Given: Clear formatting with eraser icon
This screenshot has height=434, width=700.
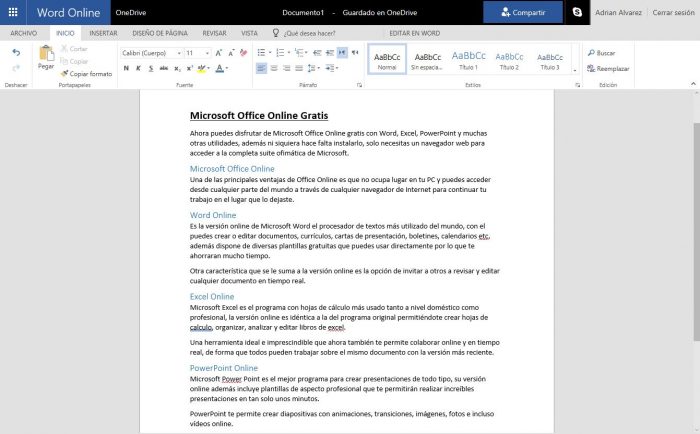Looking at the screenshot, I should [243, 53].
